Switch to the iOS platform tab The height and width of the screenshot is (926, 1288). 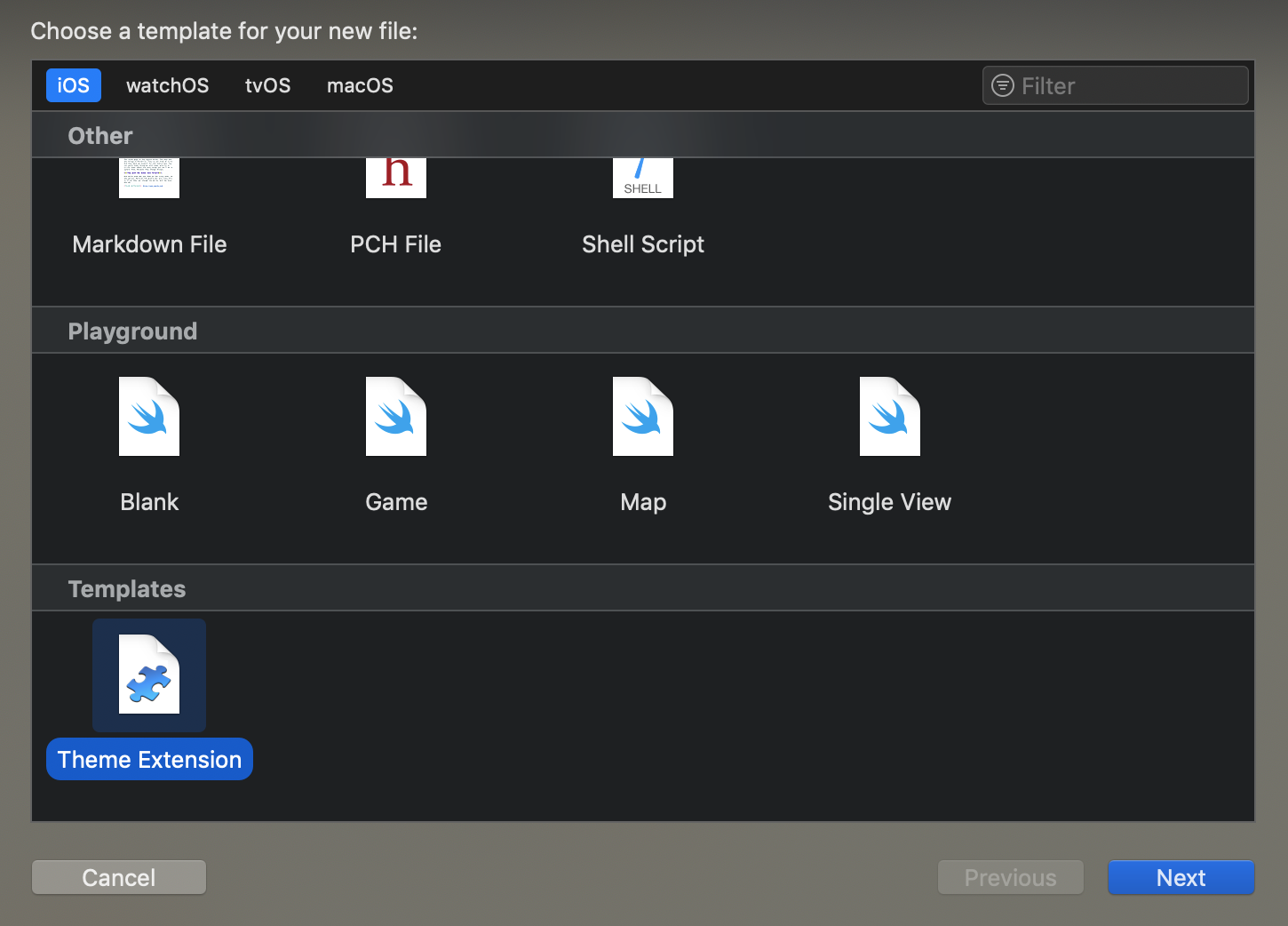tap(74, 85)
